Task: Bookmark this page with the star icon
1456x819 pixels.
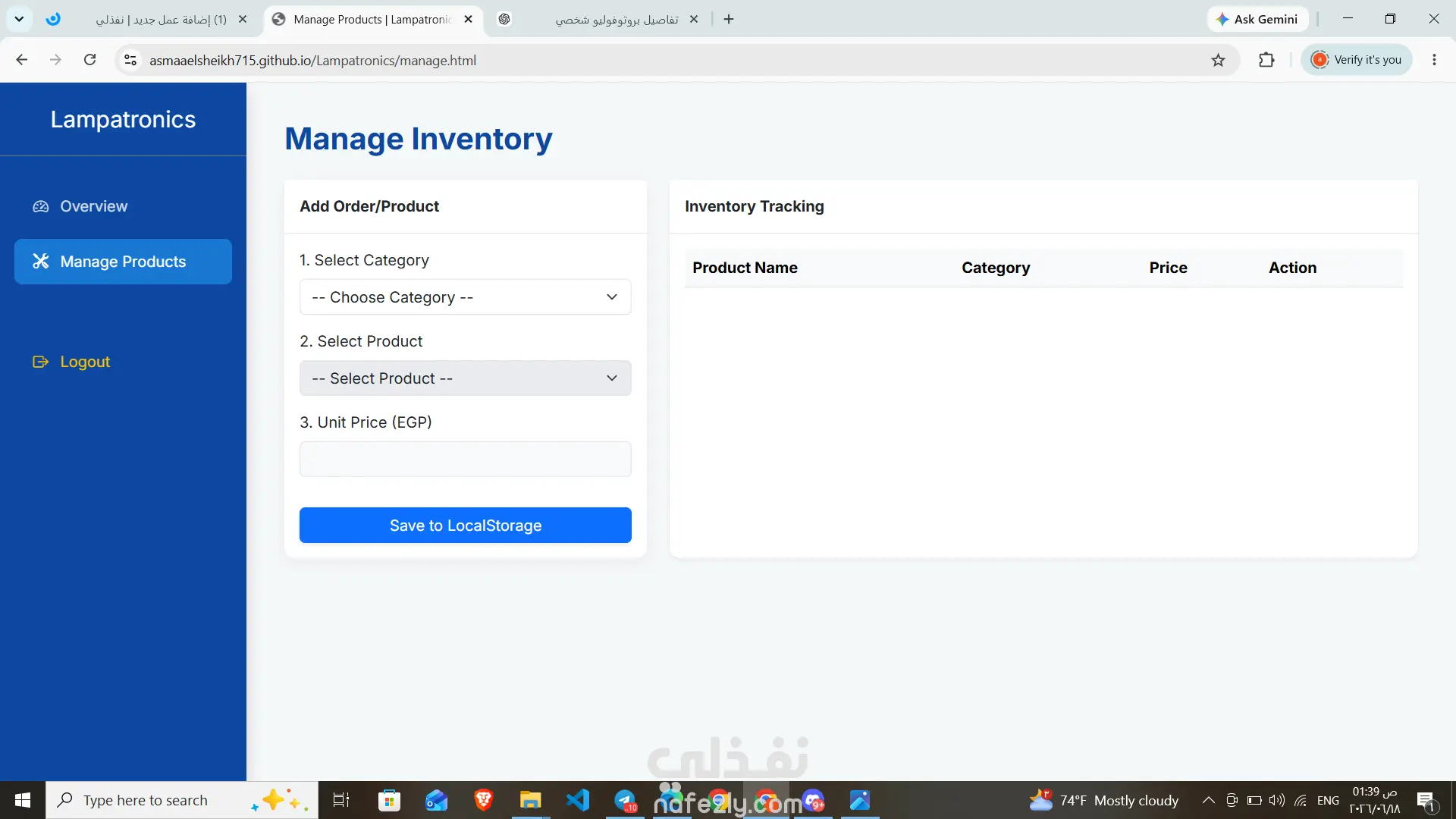Action: [1218, 60]
